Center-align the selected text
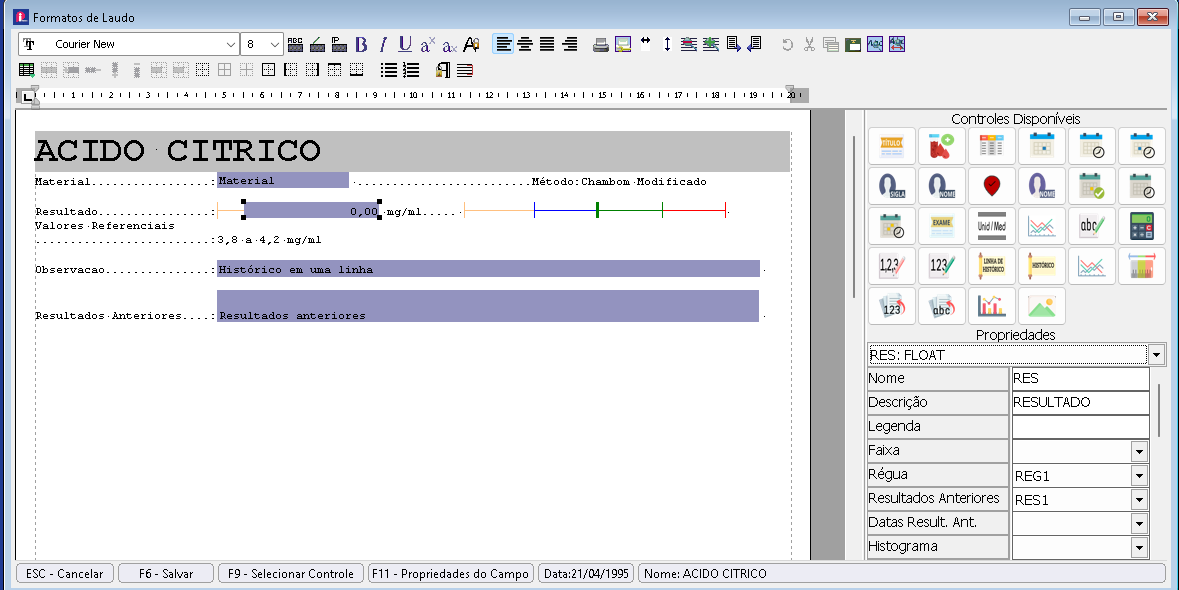The width and height of the screenshot is (1179, 590). (x=525, y=44)
